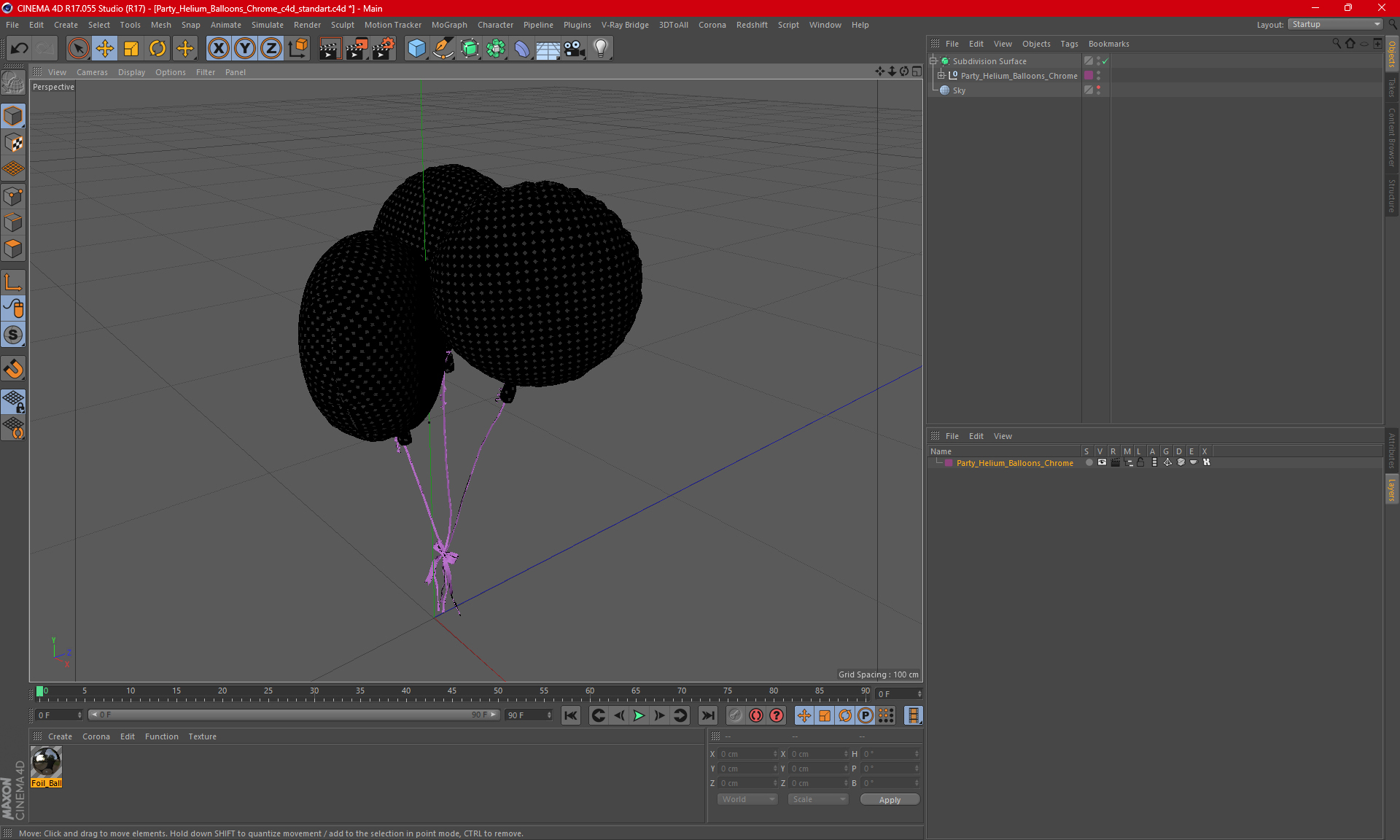Screen dimensions: 1400x840
Task: Open the Scale mode dropdown
Action: [x=817, y=799]
